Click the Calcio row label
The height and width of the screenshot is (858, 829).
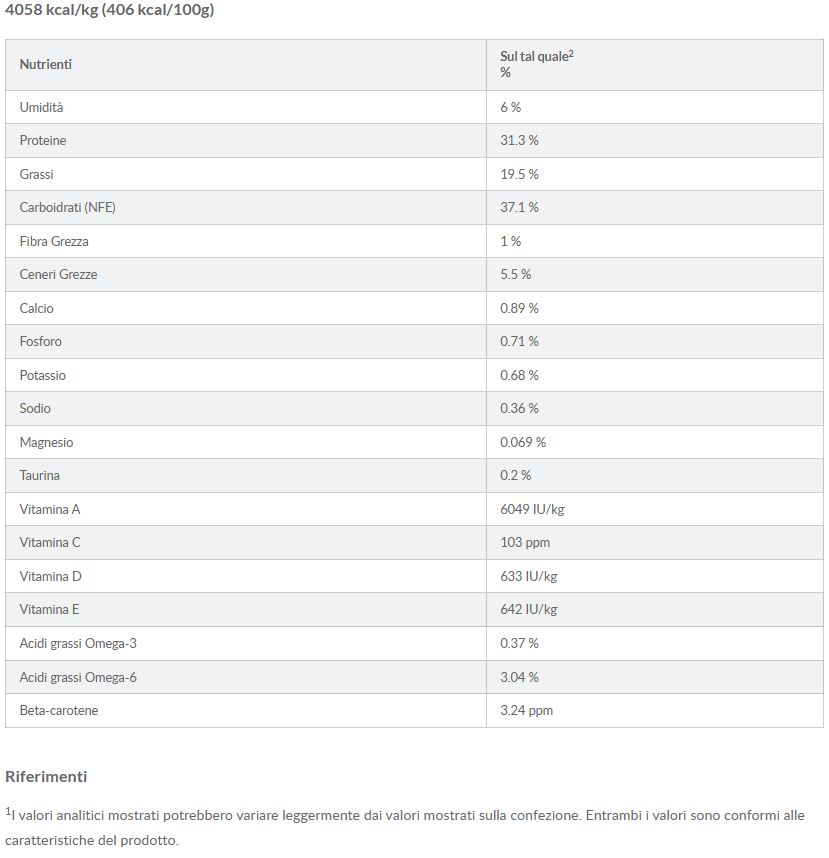pos(37,308)
